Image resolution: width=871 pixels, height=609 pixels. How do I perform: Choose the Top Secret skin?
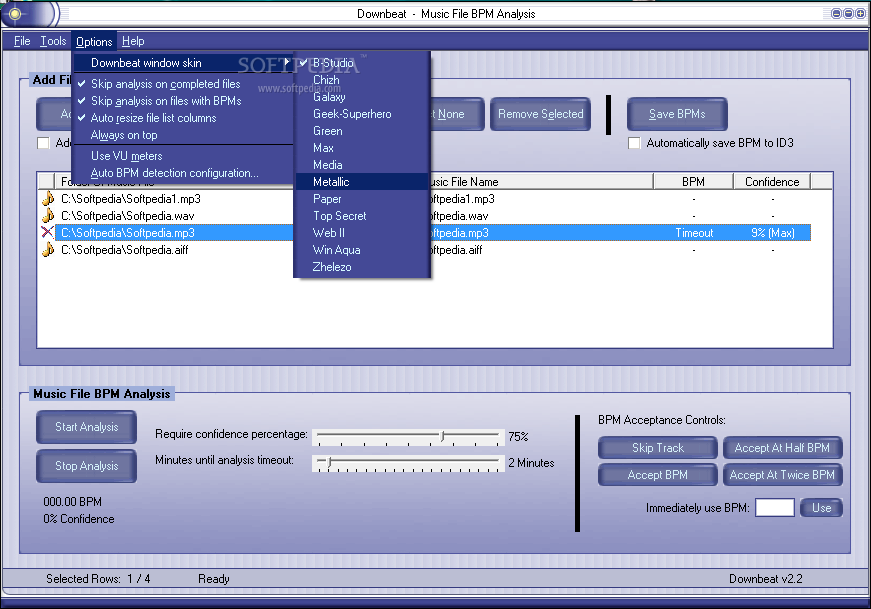click(x=363, y=216)
